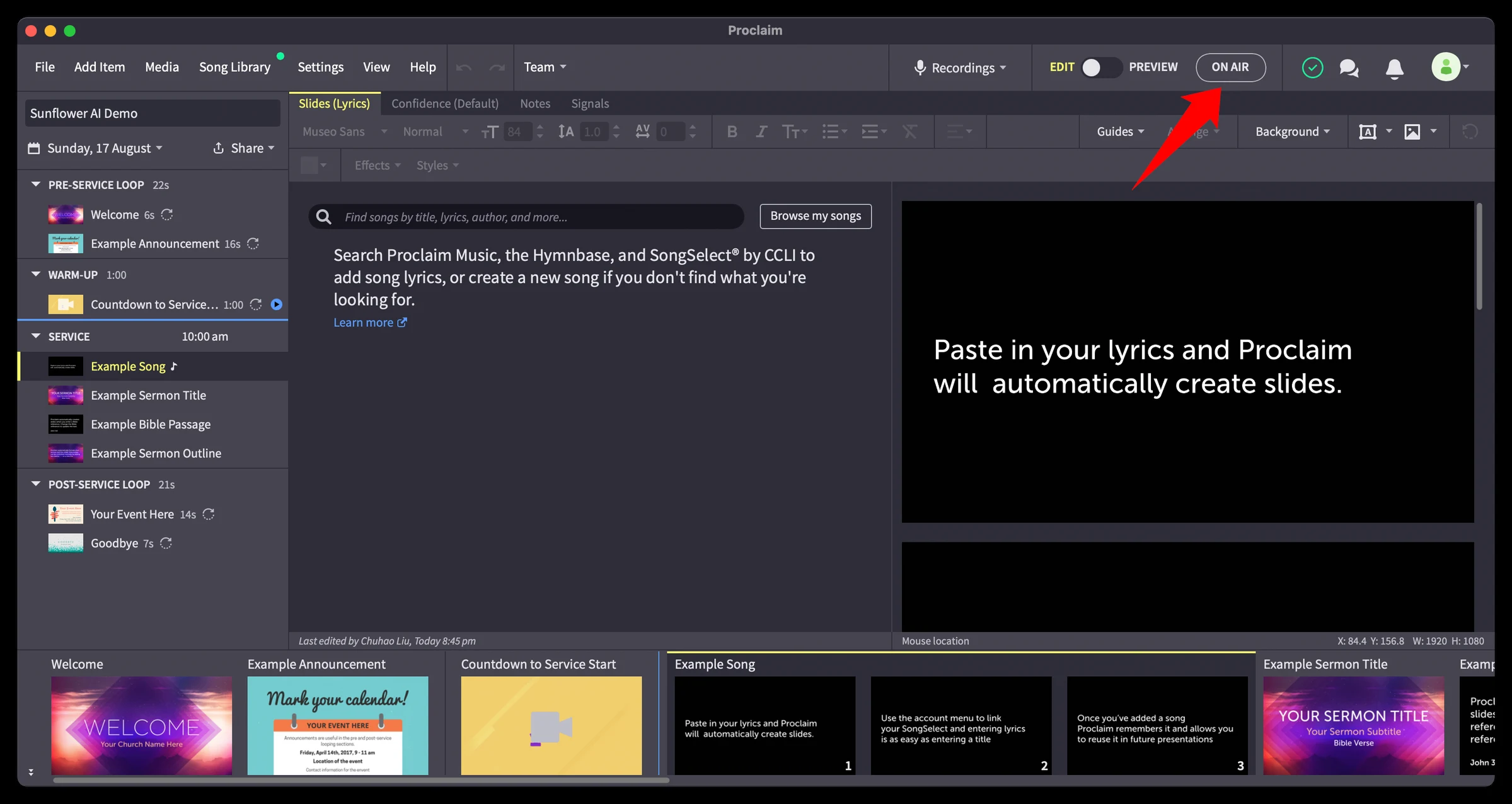1512x804 pixels.
Task: Click the ON AIR button
Action: [x=1230, y=67]
